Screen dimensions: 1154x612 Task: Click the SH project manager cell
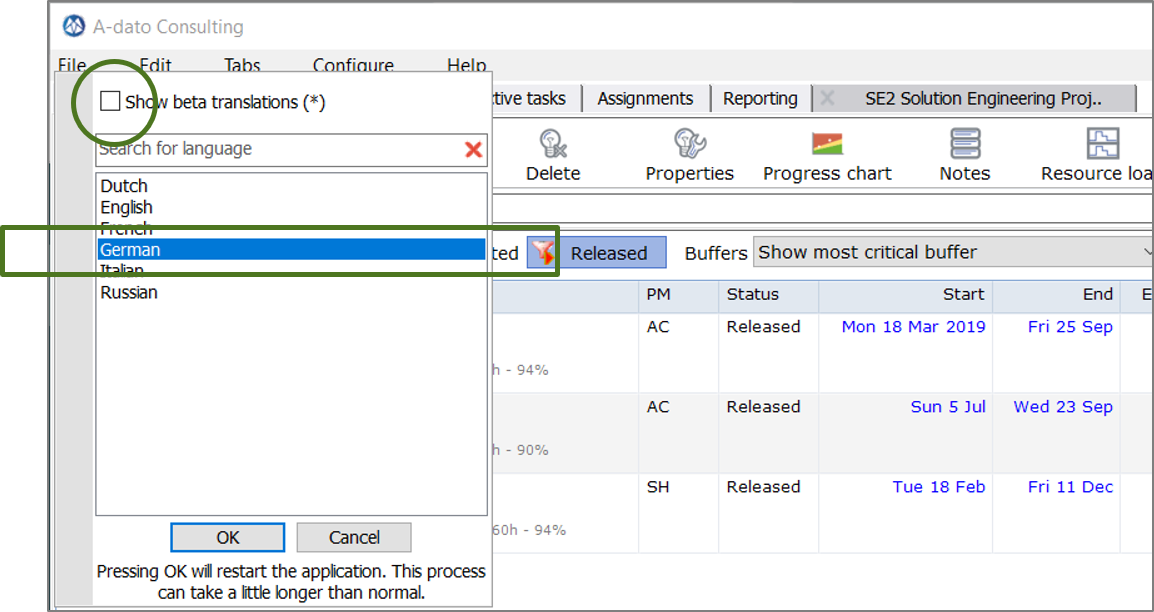[x=679, y=513]
